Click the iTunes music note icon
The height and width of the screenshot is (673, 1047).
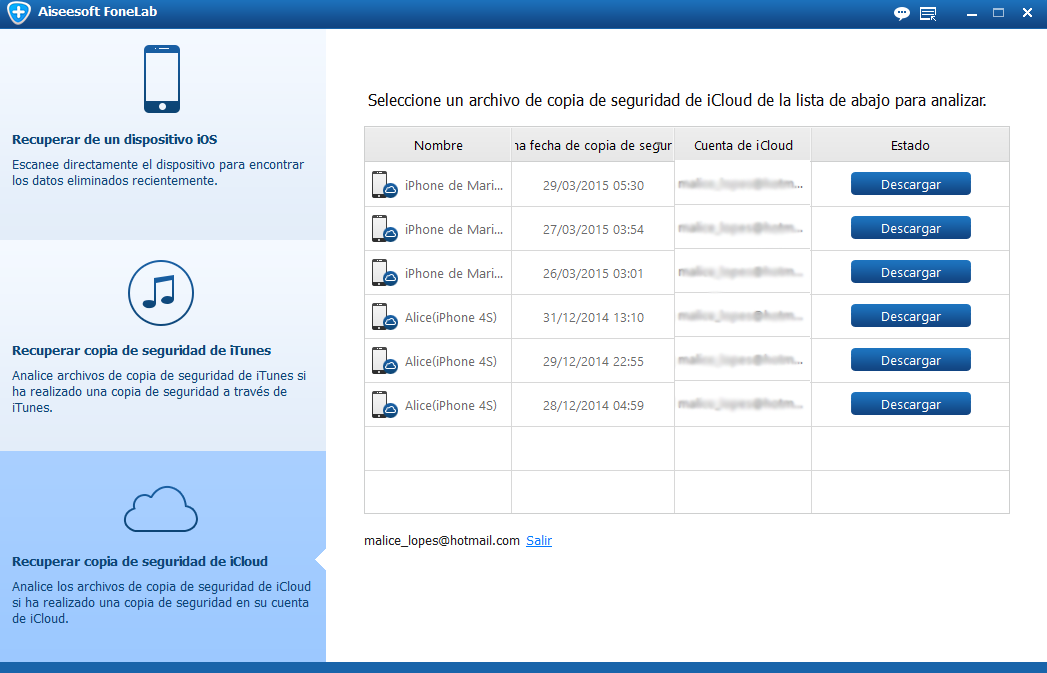point(161,292)
